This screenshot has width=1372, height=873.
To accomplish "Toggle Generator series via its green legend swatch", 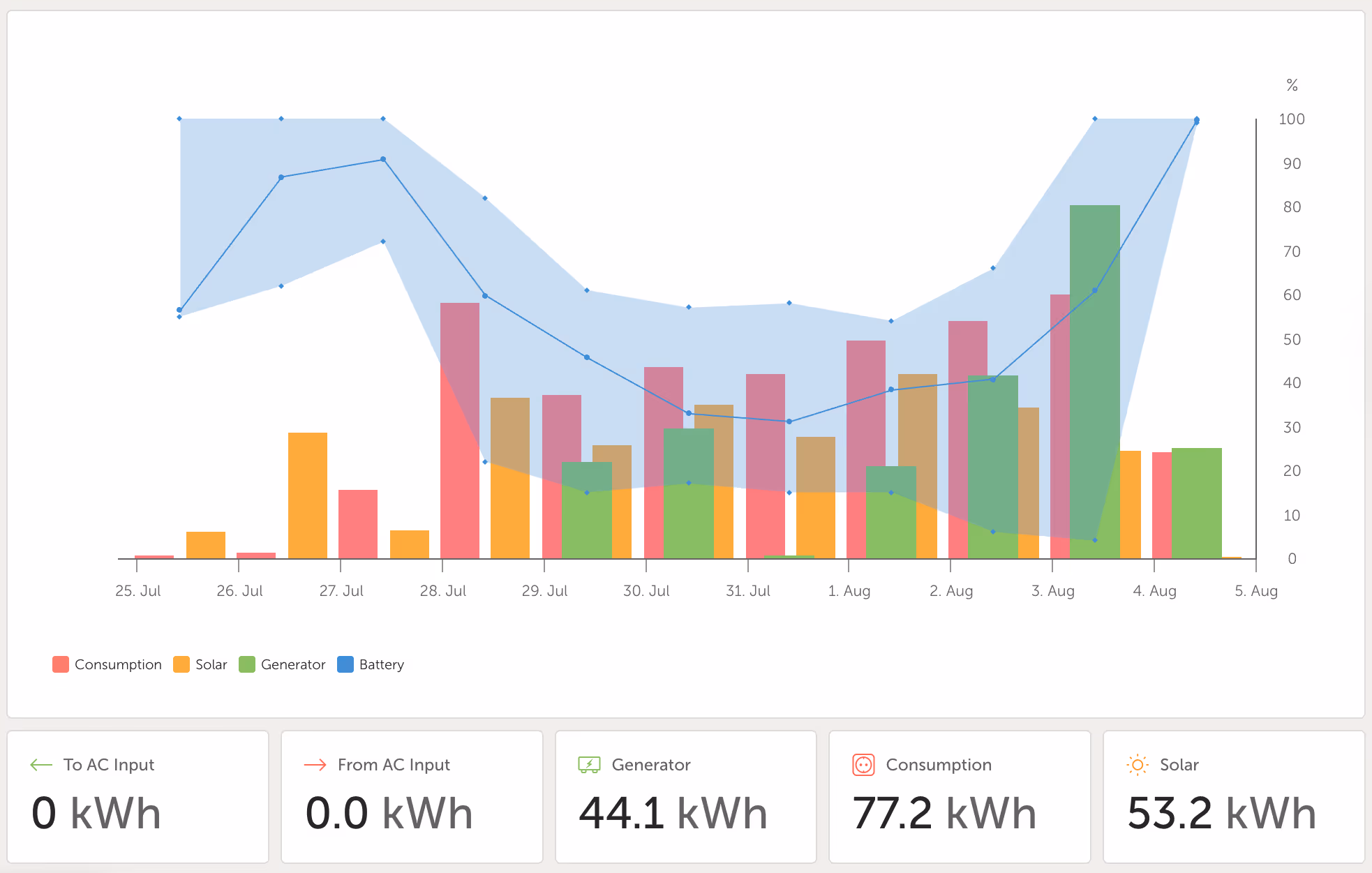I will (x=247, y=664).
